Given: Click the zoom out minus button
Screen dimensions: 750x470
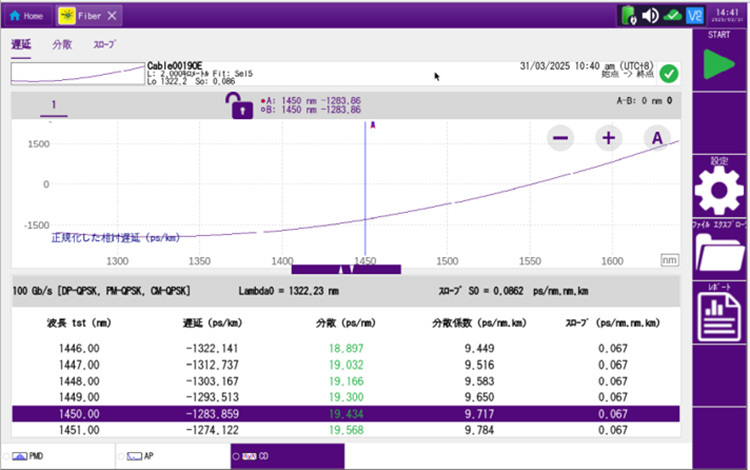Looking at the screenshot, I should [561, 138].
